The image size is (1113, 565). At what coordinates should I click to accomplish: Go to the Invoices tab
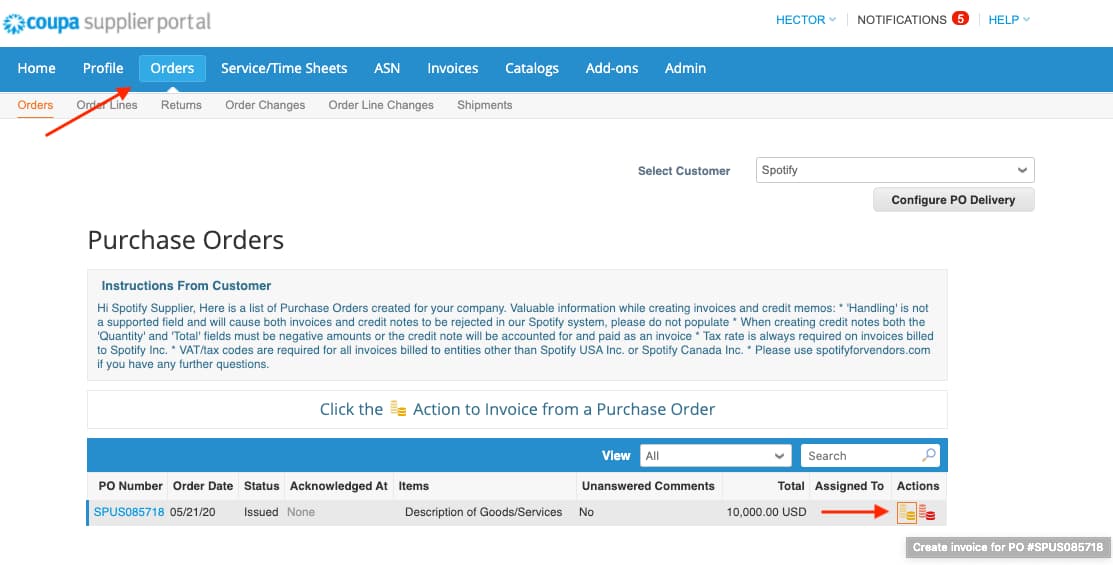click(x=452, y=68)
